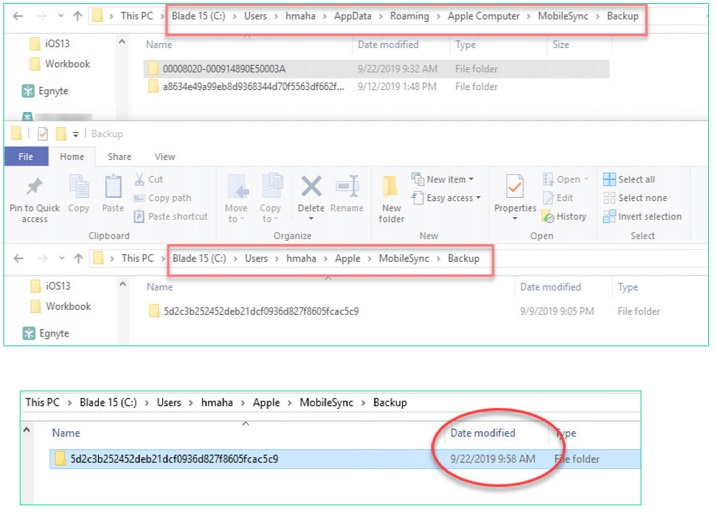Click up arrow in middle window

point(79,258)
